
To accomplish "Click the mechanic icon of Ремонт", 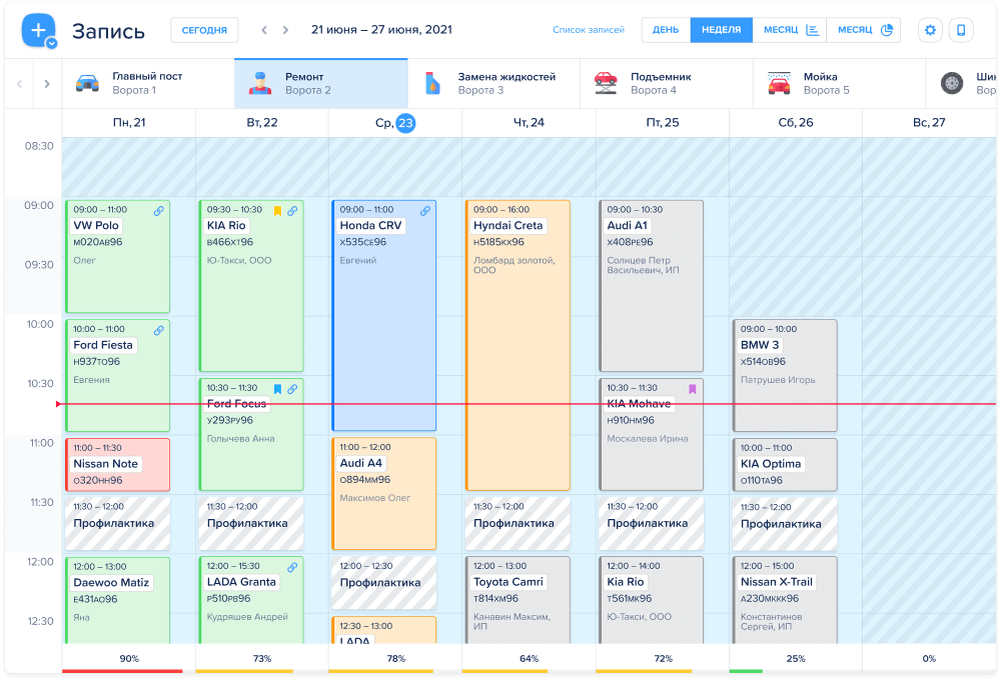I will click(x=260, y=84).
